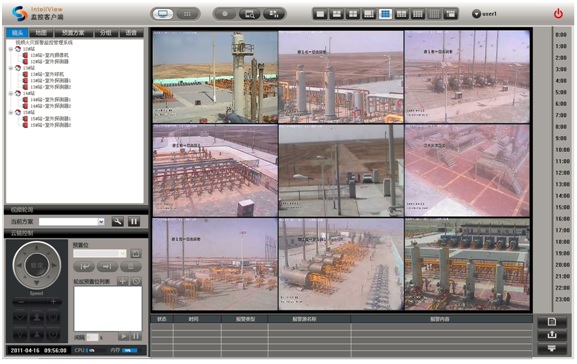Viewport: 577px width, 364px height.
Task: Switch to the four-window grid layout
Action: coord(353,14)
